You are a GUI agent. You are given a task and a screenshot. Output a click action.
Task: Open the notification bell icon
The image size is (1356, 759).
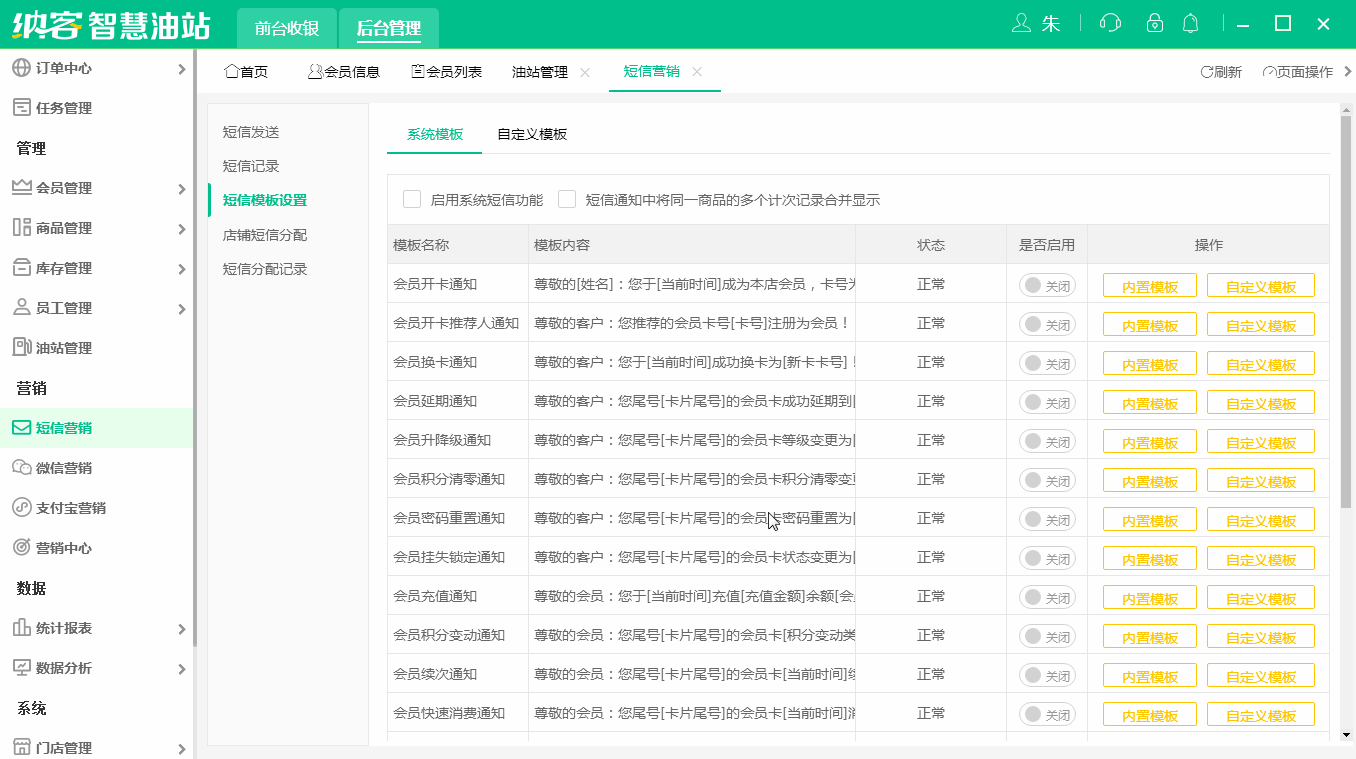click(x=1190, y=23)
